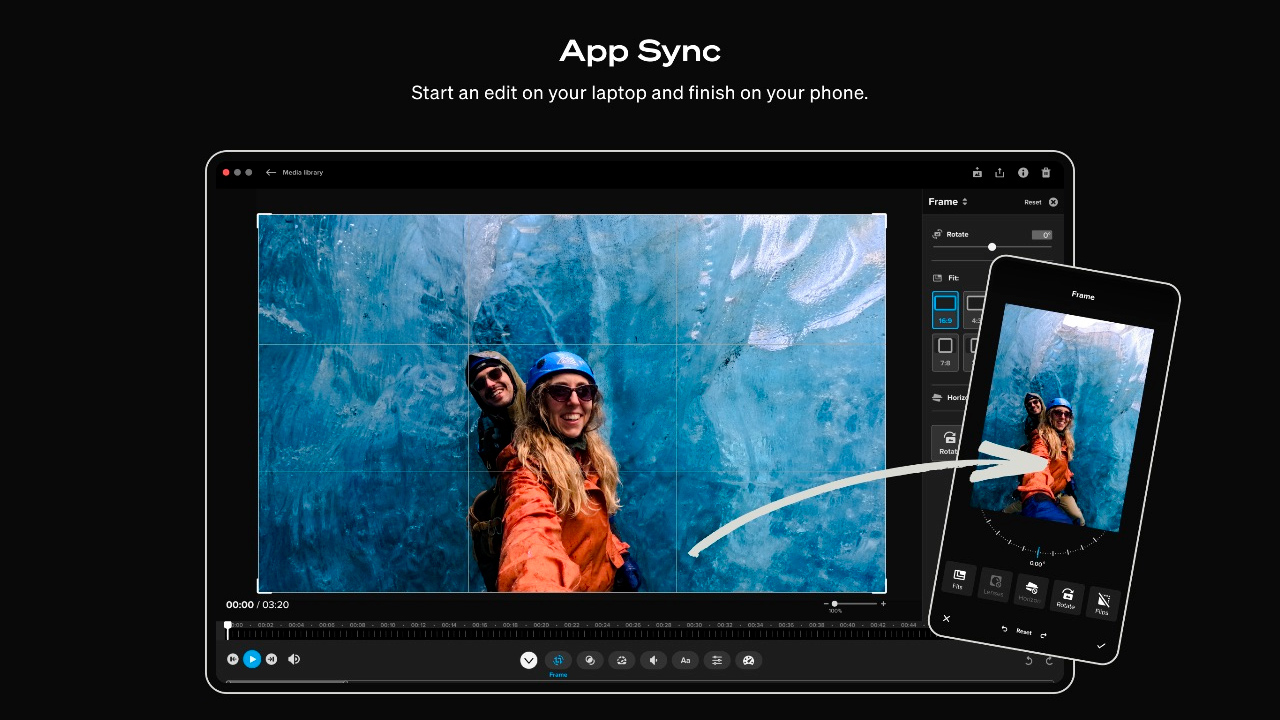The height and width of the screenshot is (720, 1280).
Task: Click the minus zoom-out button
Action: 826,604
